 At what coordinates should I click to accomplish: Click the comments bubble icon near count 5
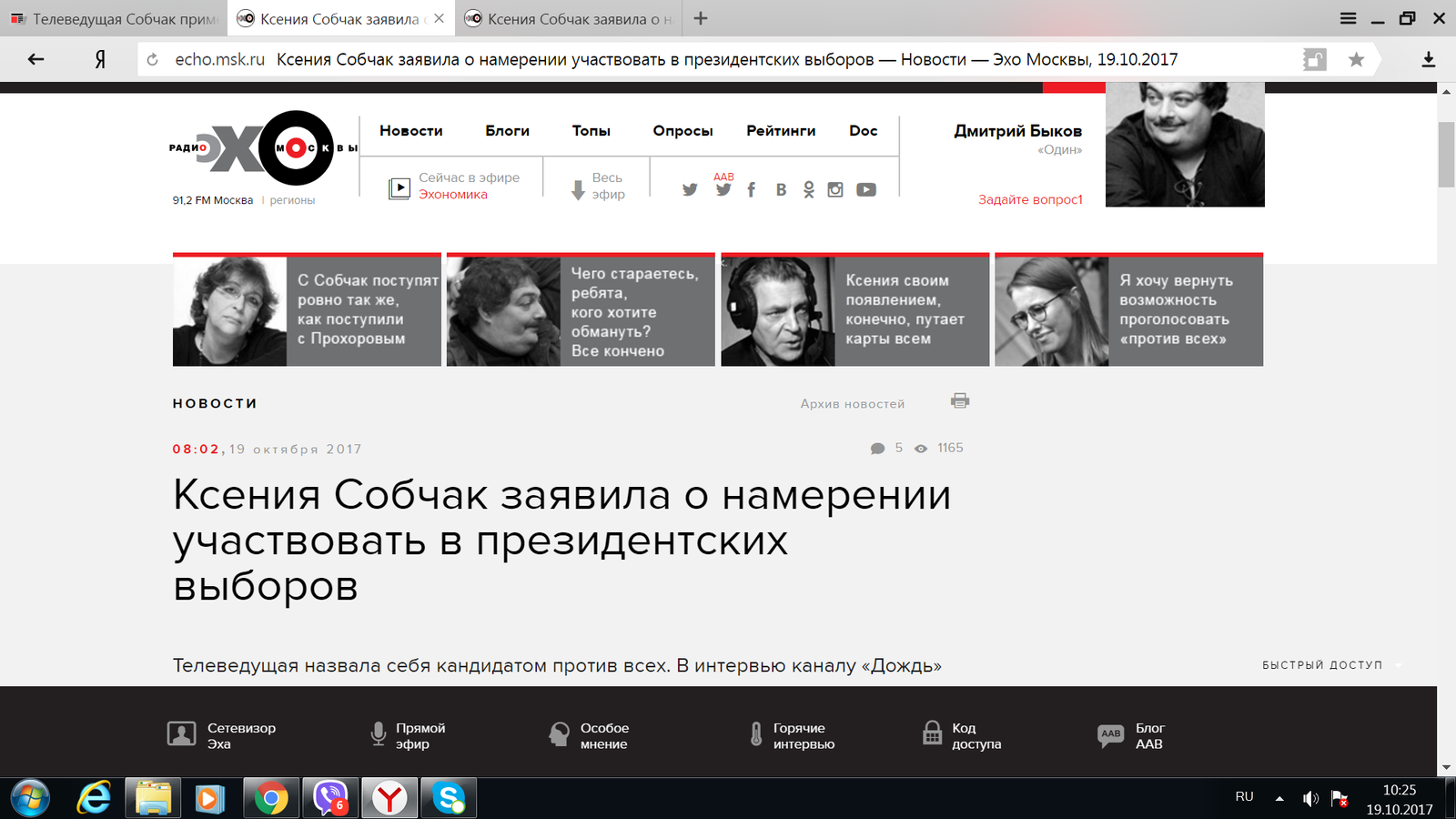tap(877, 449)
